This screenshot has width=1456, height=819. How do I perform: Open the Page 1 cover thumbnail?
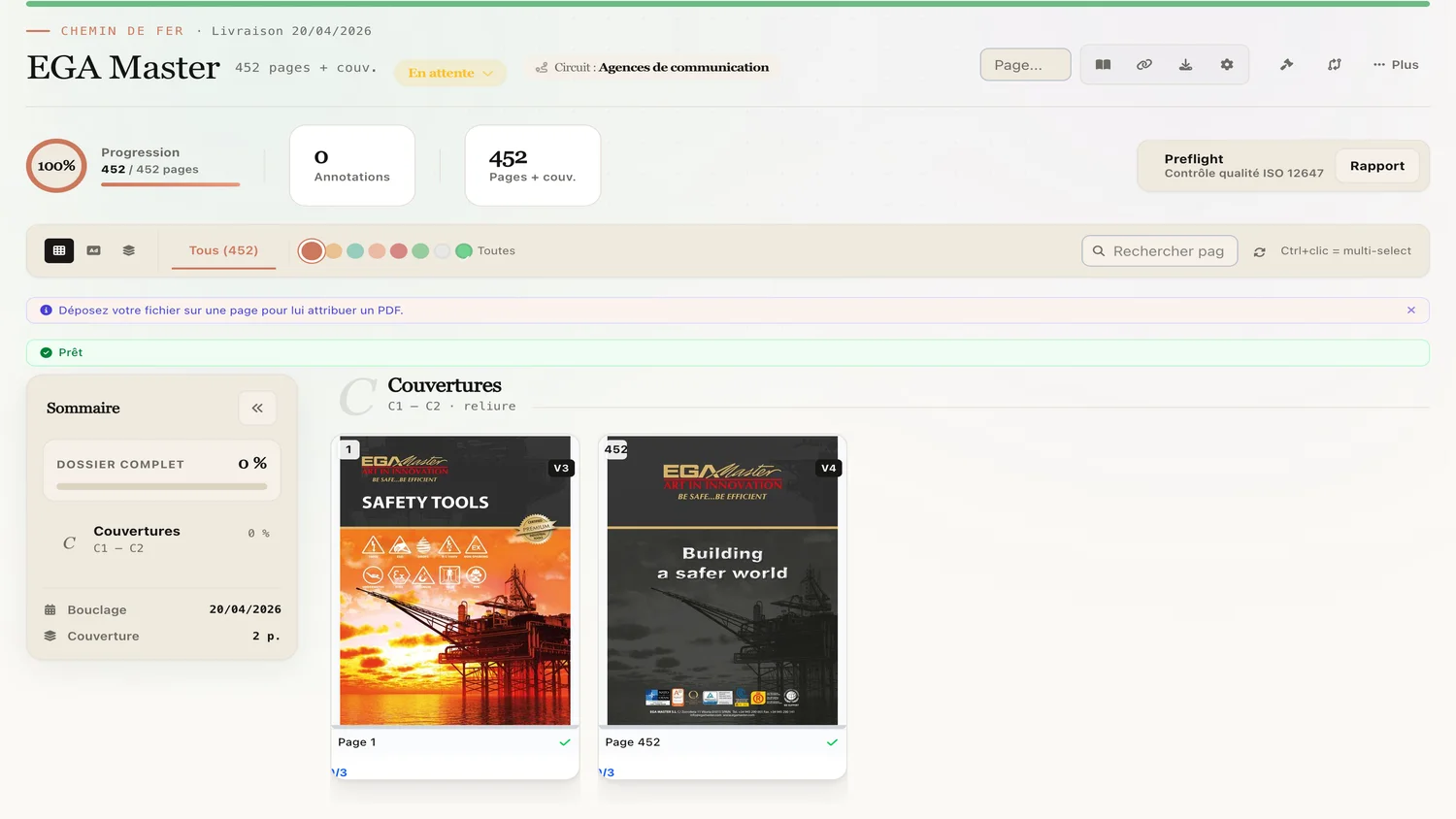click(x=455, y=580)
